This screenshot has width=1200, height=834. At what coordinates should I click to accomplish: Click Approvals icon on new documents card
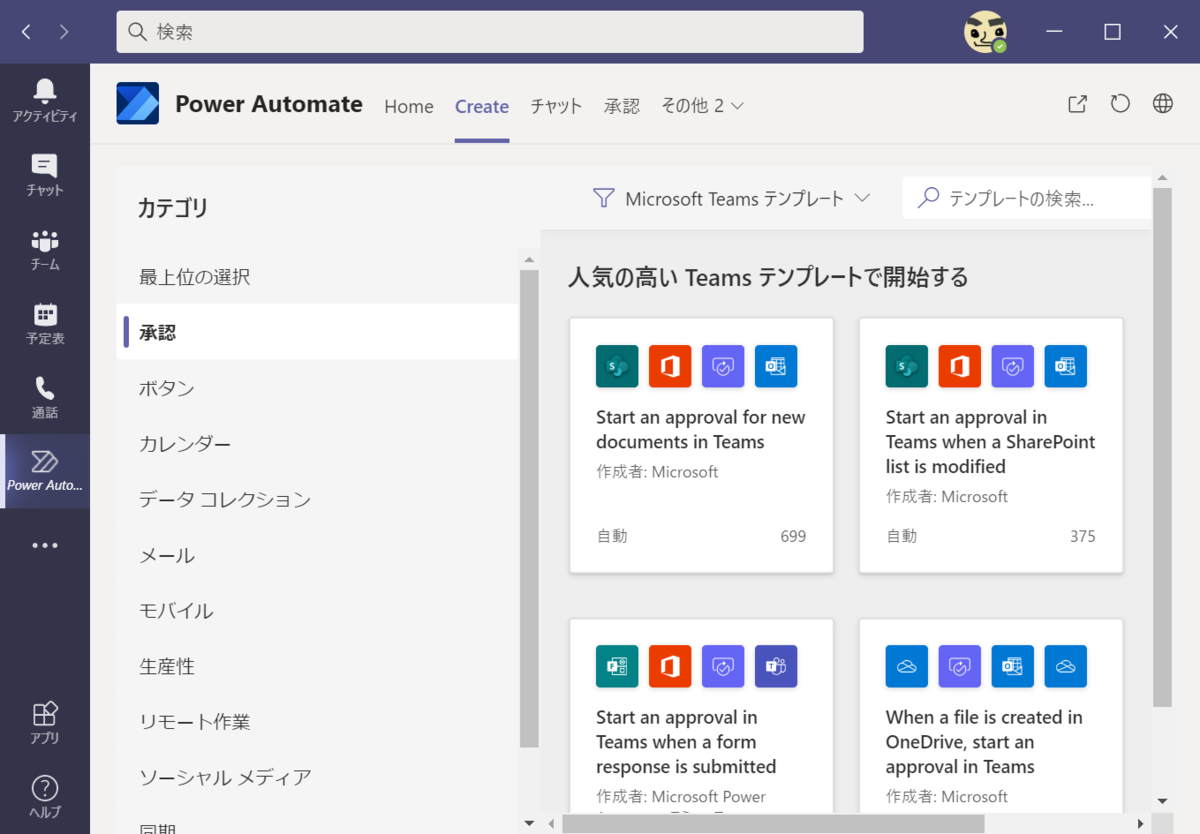point(723,366)
